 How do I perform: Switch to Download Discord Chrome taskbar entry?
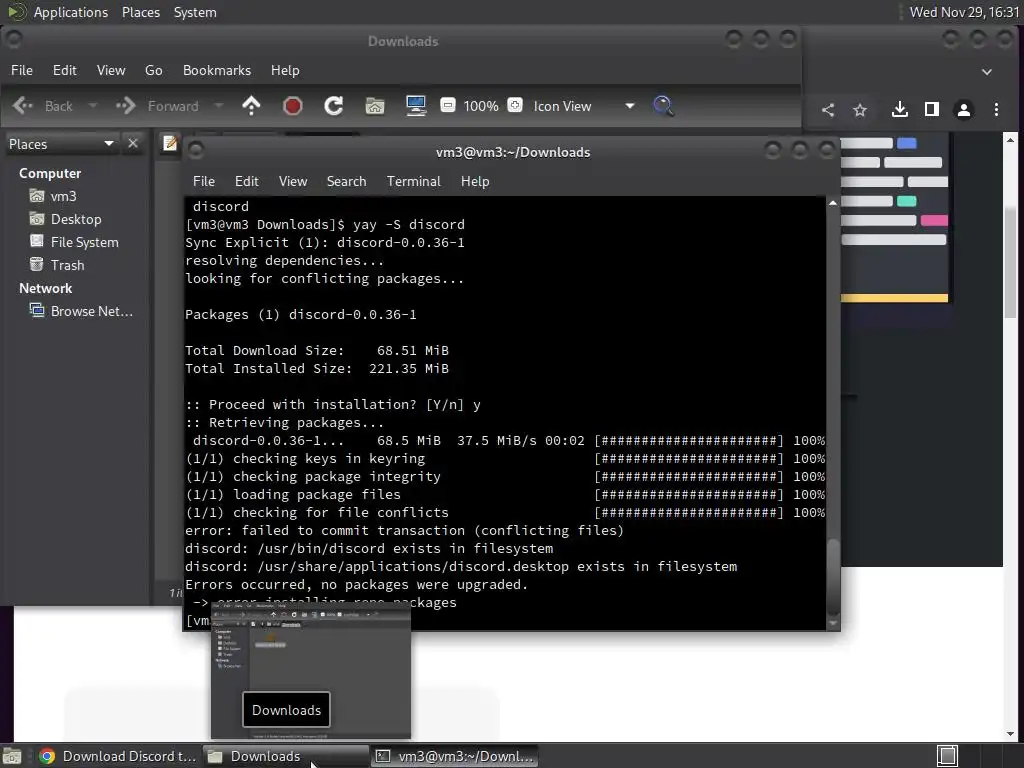click(x=118, y=756)
